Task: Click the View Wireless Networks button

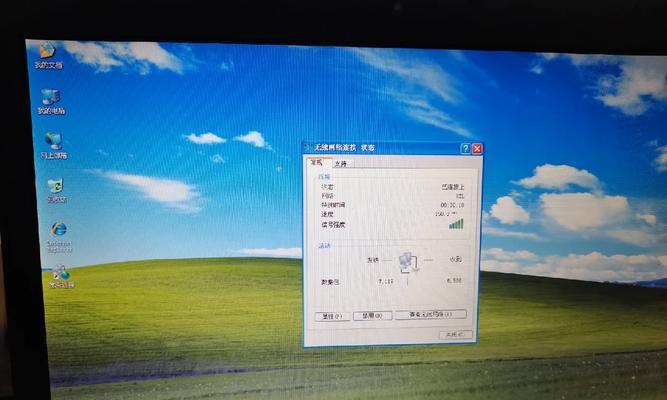Action: point(430,314)
